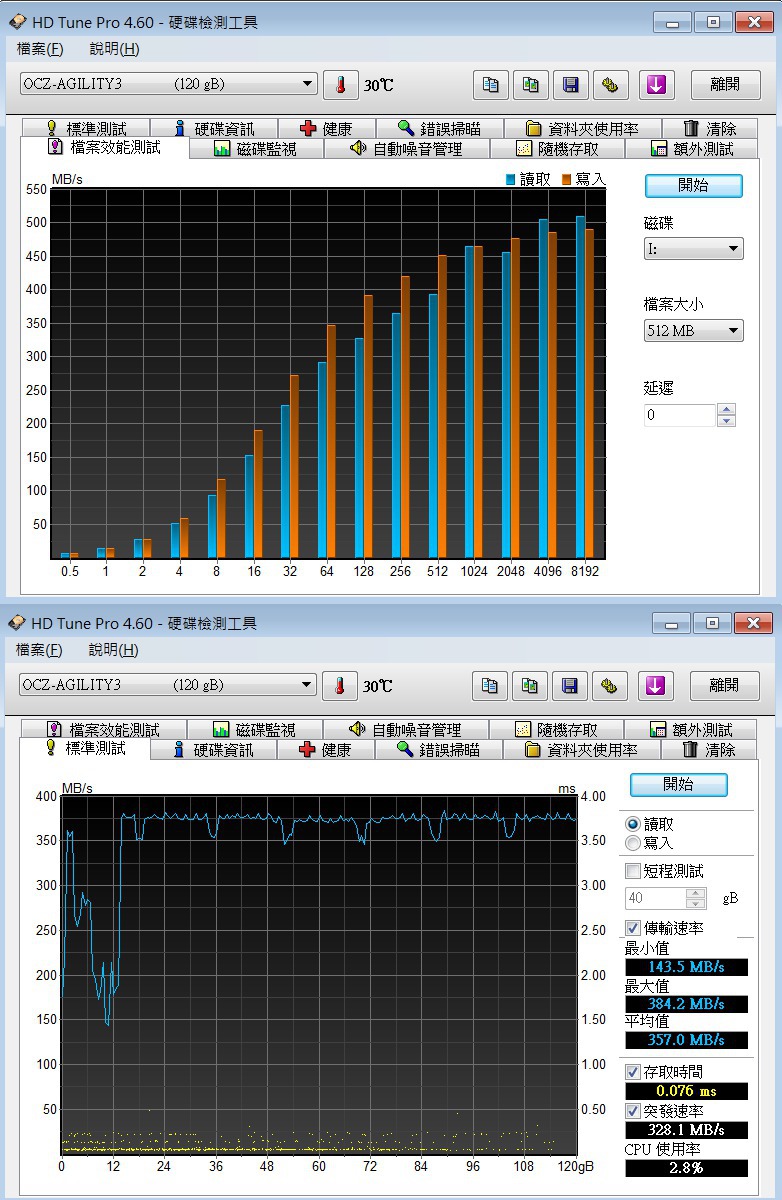Click HD Tune app icon in top title bar

pyautogui.click(x=18, y=22)
